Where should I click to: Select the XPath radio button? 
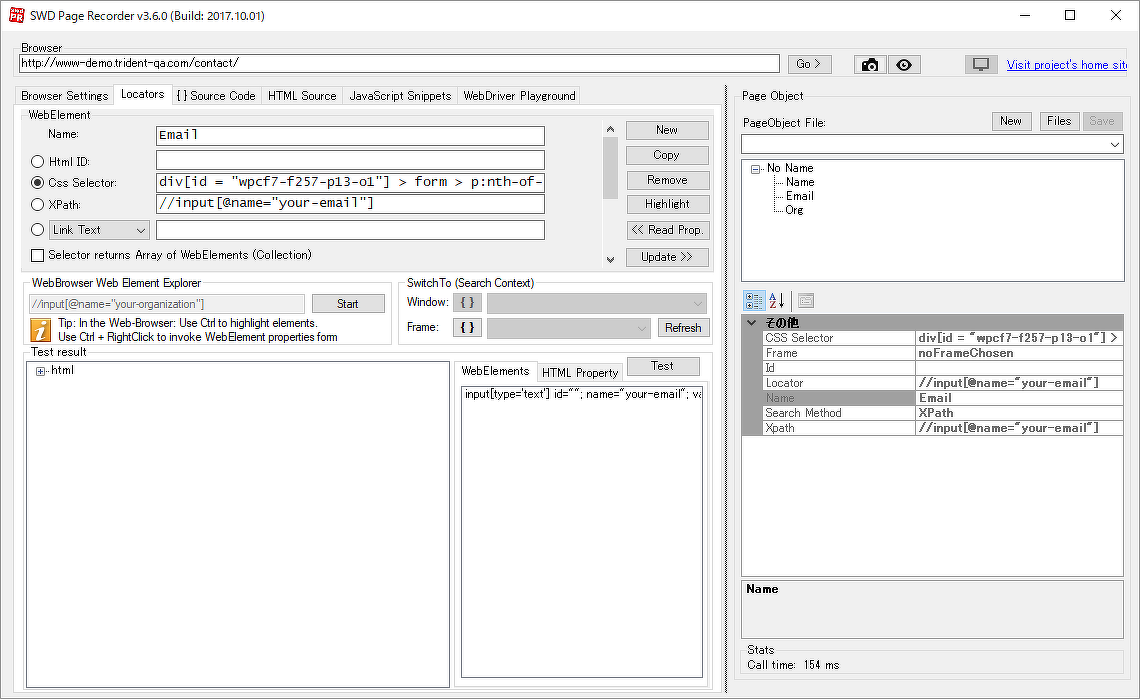coord(37,206)
